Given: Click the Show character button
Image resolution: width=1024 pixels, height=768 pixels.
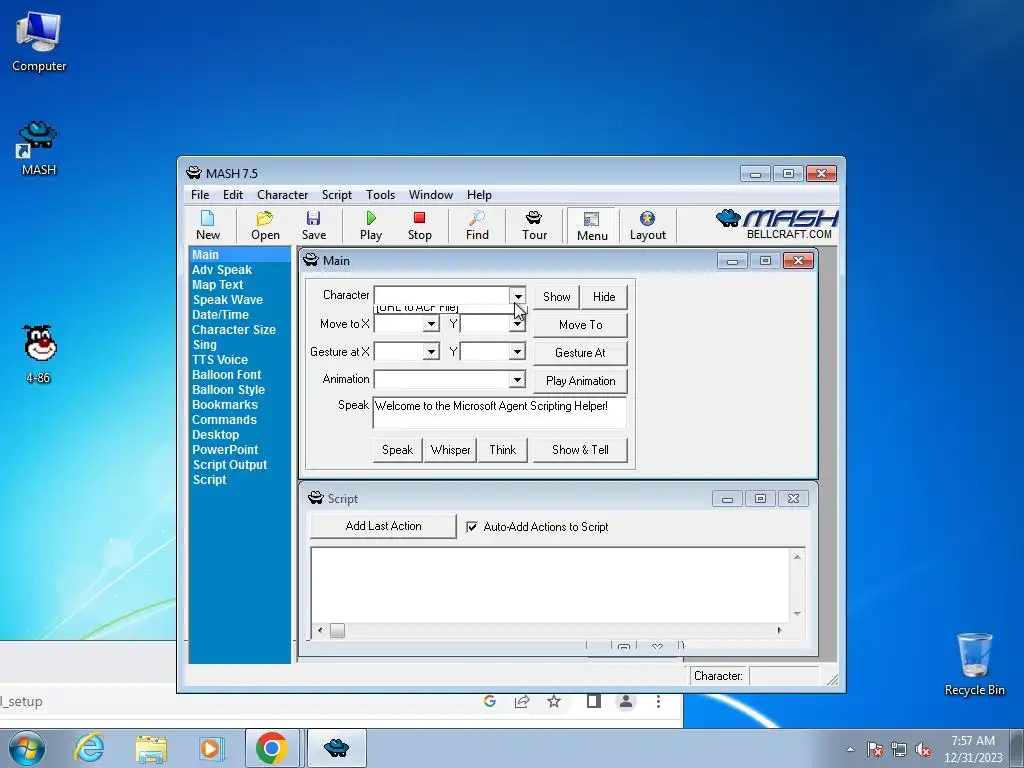Looking at the screenshot, I should coord(556,296).
